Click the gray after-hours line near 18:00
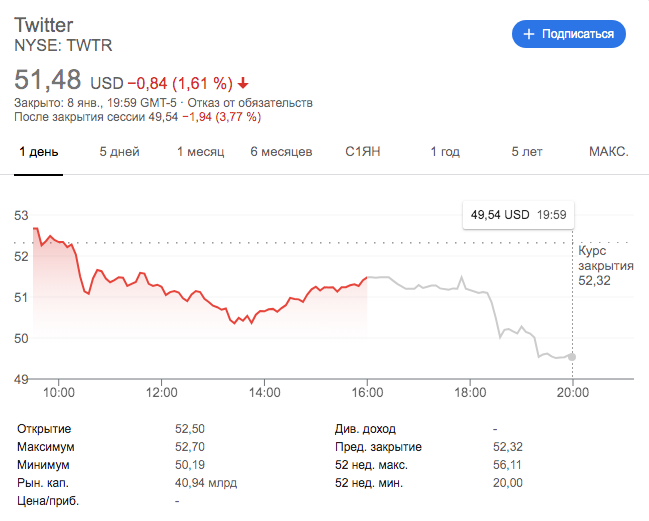649x521 pixels. tap(470, 286)
